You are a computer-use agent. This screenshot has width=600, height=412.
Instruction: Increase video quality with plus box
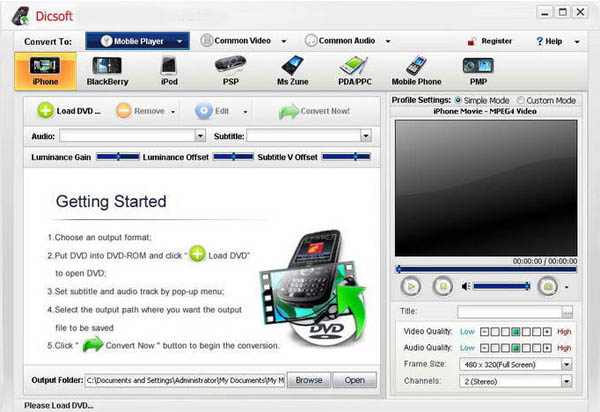(547, 331)
